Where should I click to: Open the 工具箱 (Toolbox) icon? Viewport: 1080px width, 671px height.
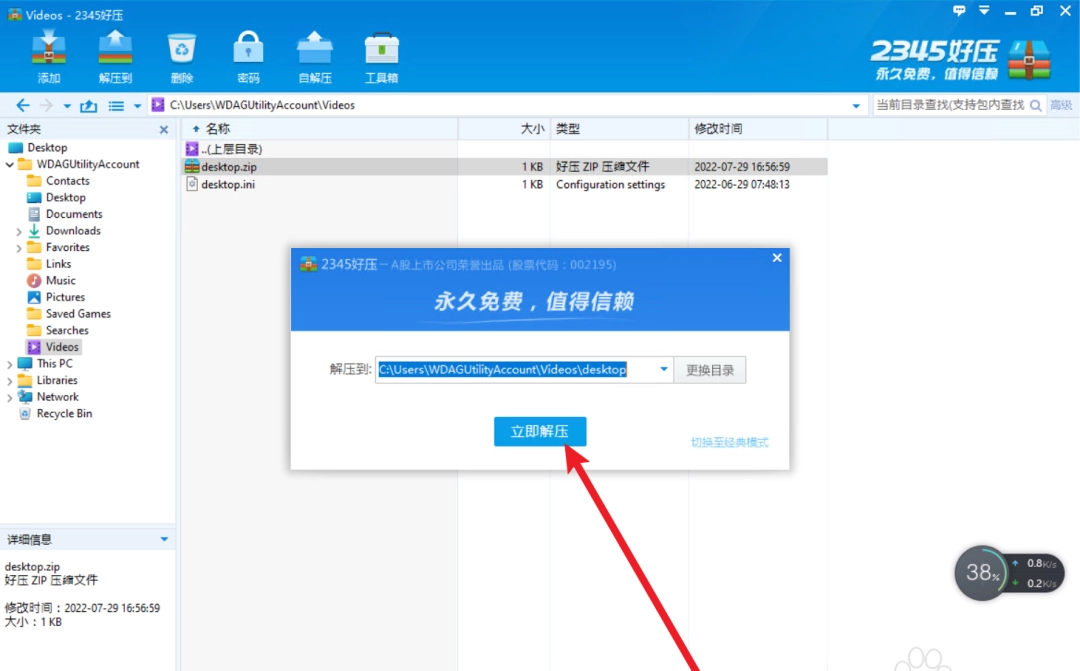[x=382, y=57]
